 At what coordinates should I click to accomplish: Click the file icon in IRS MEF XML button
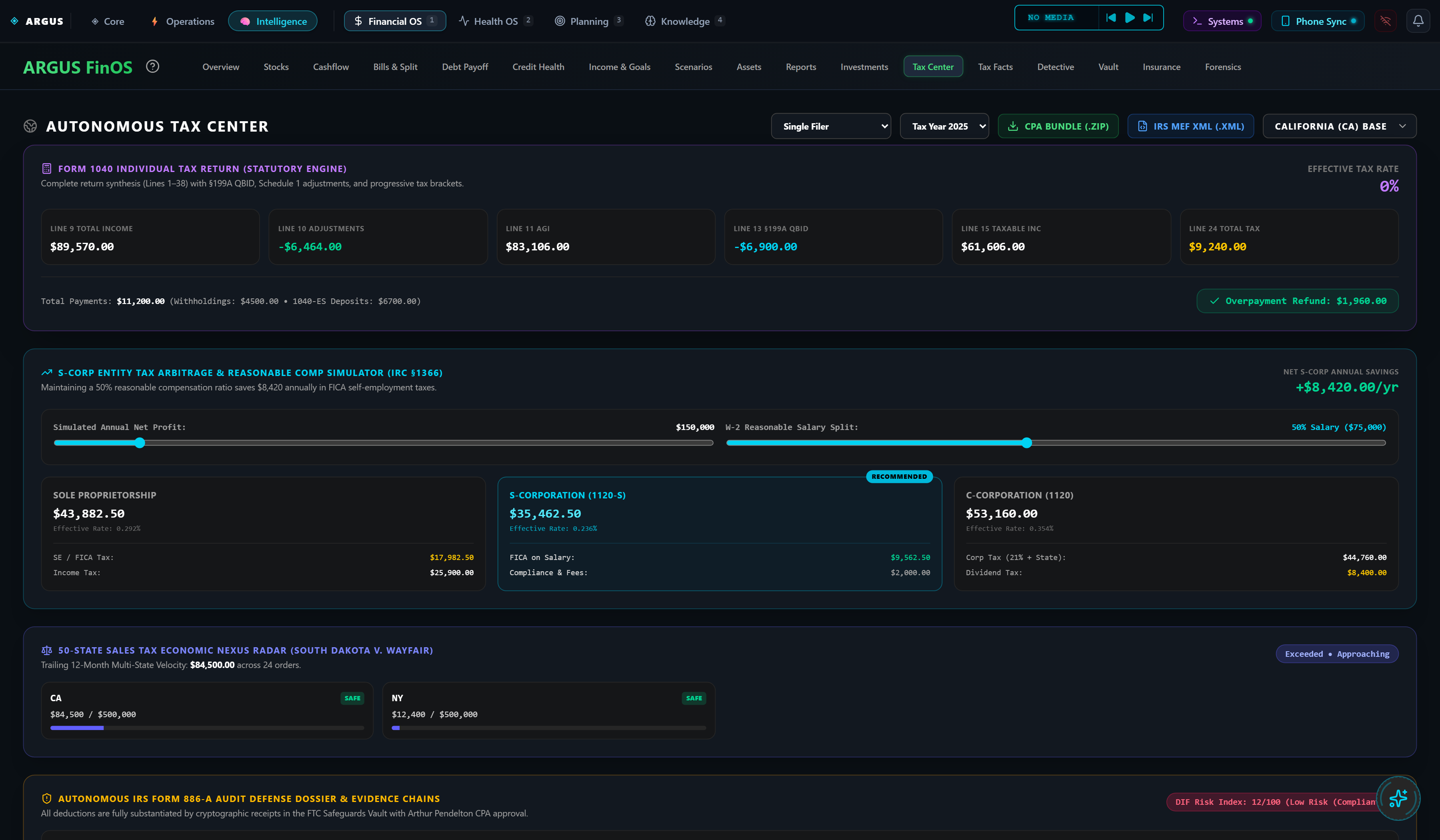click(1142, 126)
